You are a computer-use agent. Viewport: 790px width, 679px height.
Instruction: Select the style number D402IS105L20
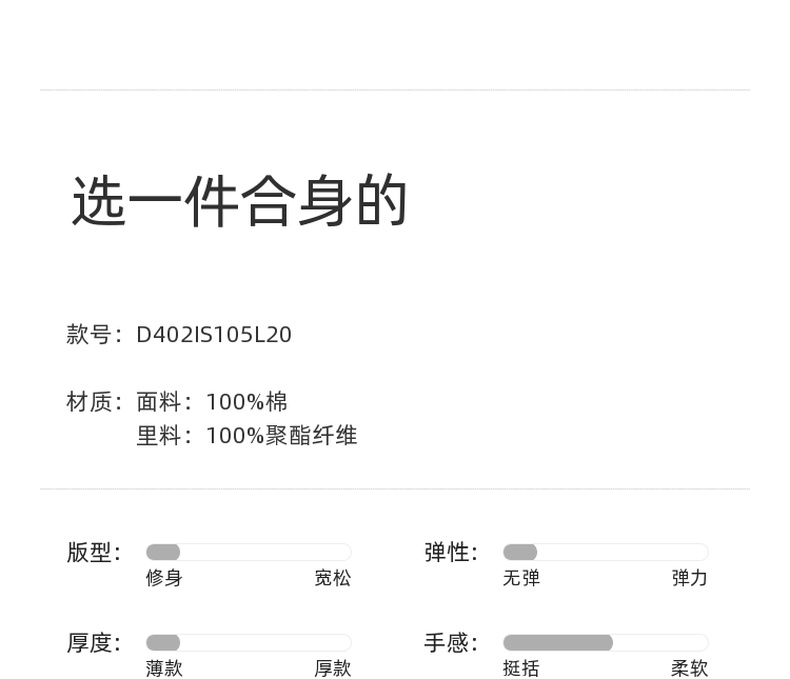pos(214,335)
